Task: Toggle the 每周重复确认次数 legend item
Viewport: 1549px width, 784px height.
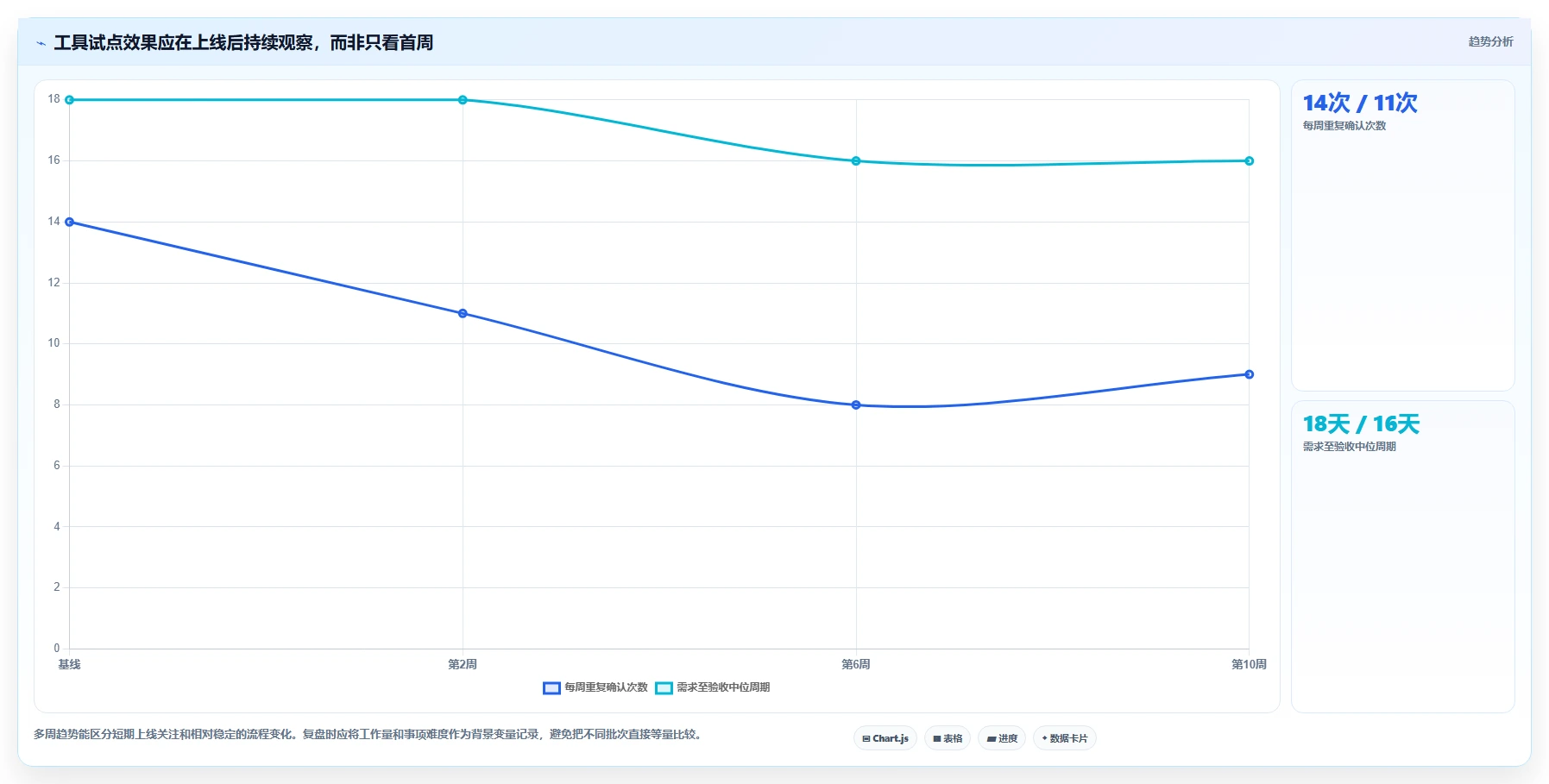Action: (x=595, y=687)
